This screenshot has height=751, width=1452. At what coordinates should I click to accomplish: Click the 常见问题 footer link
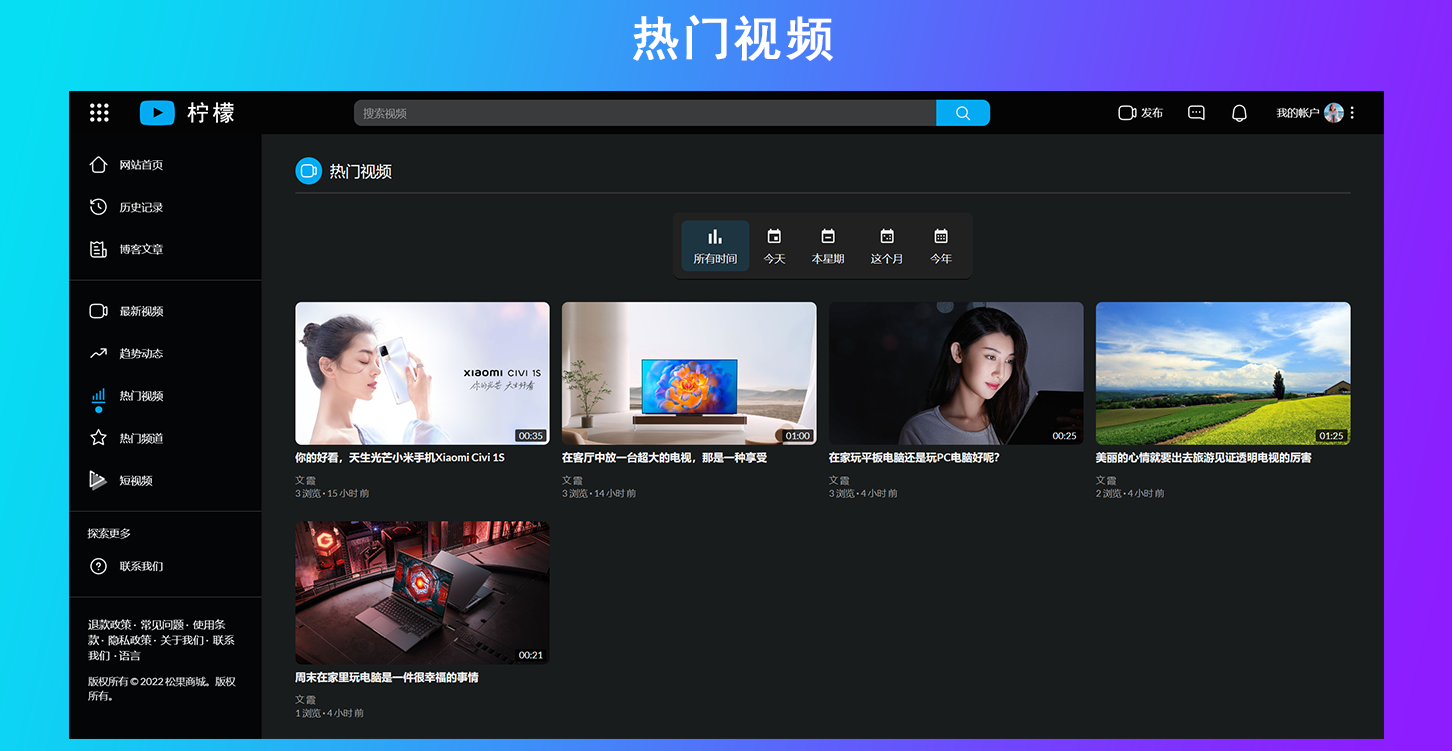coord(161,624)
